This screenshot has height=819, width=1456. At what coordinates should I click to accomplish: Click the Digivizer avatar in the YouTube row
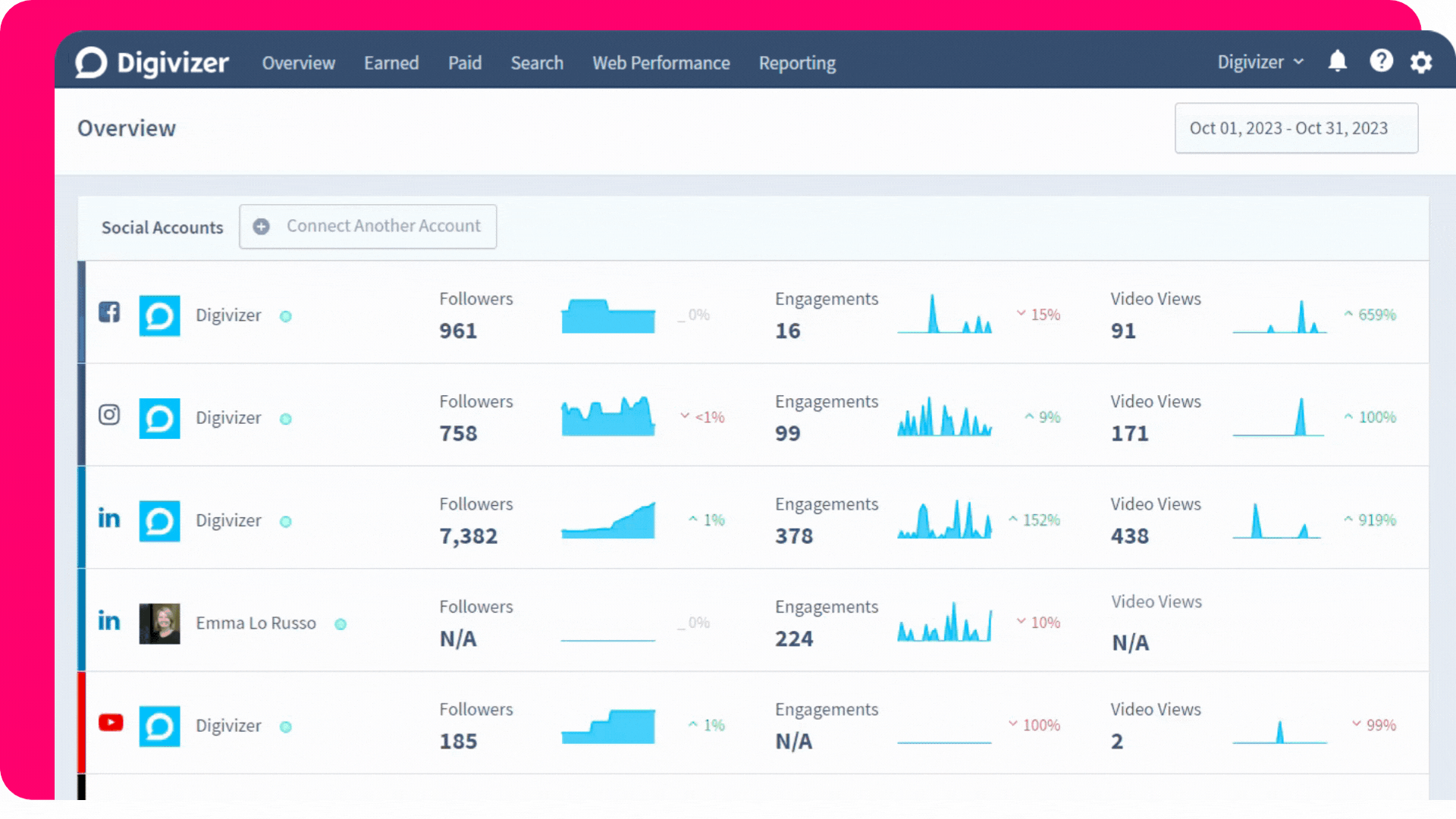pos(159,726)
